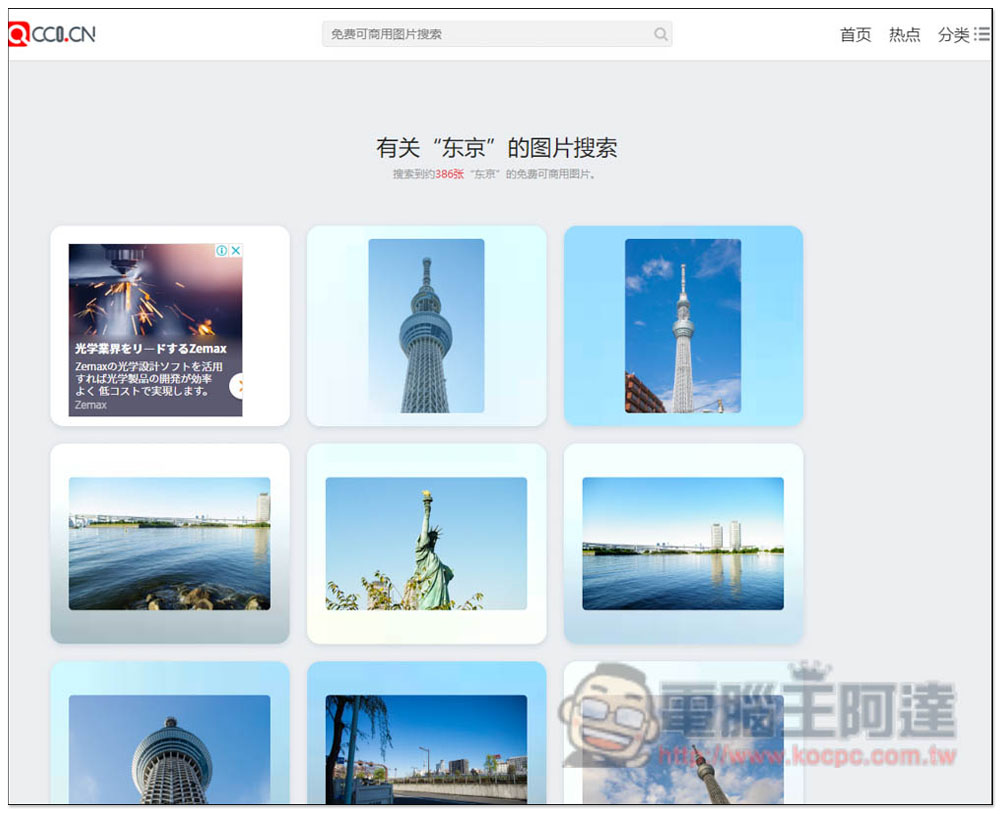This screenshot has height=814, width=1000.
Task: Close the Zemax ad with X
Action: [236, 251]
